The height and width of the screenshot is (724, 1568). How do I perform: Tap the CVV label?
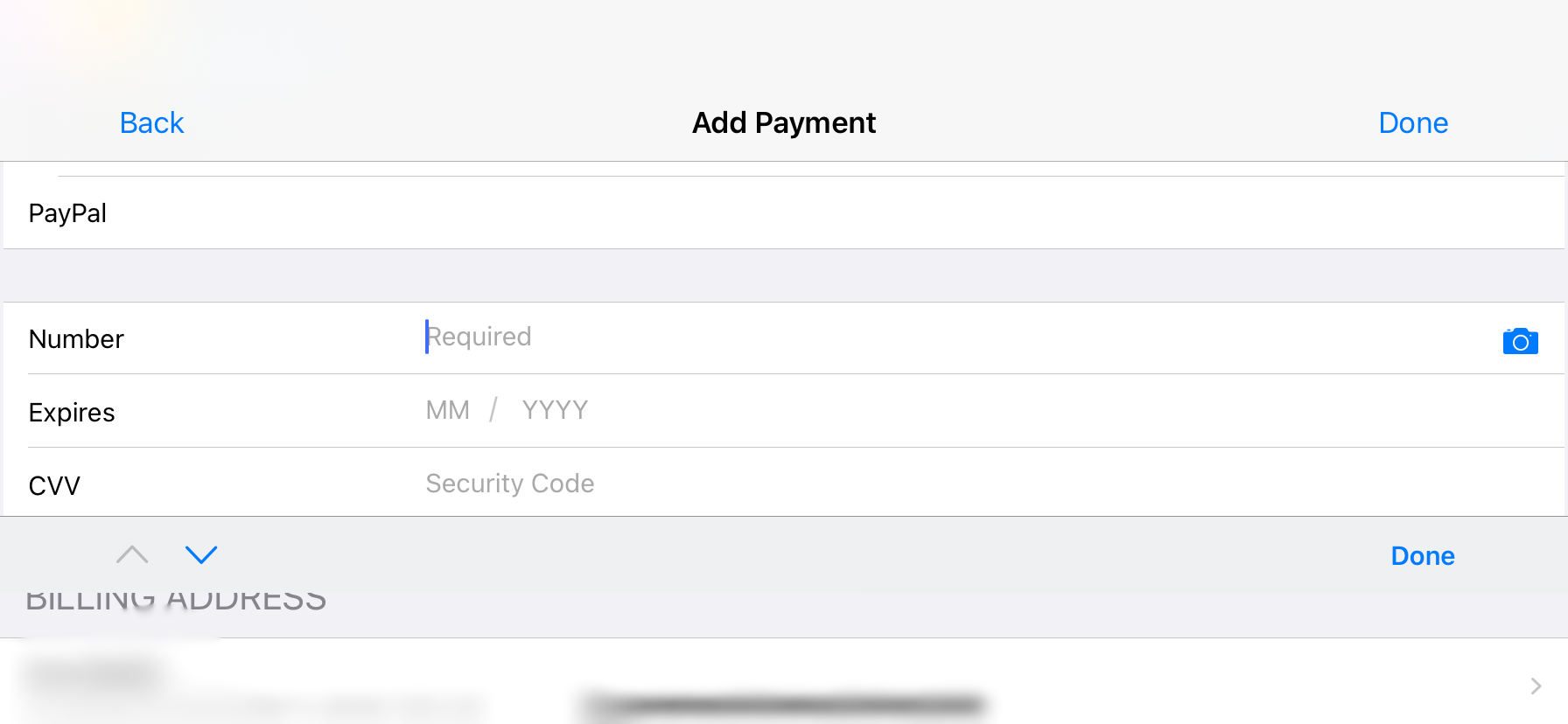point(54,486)
